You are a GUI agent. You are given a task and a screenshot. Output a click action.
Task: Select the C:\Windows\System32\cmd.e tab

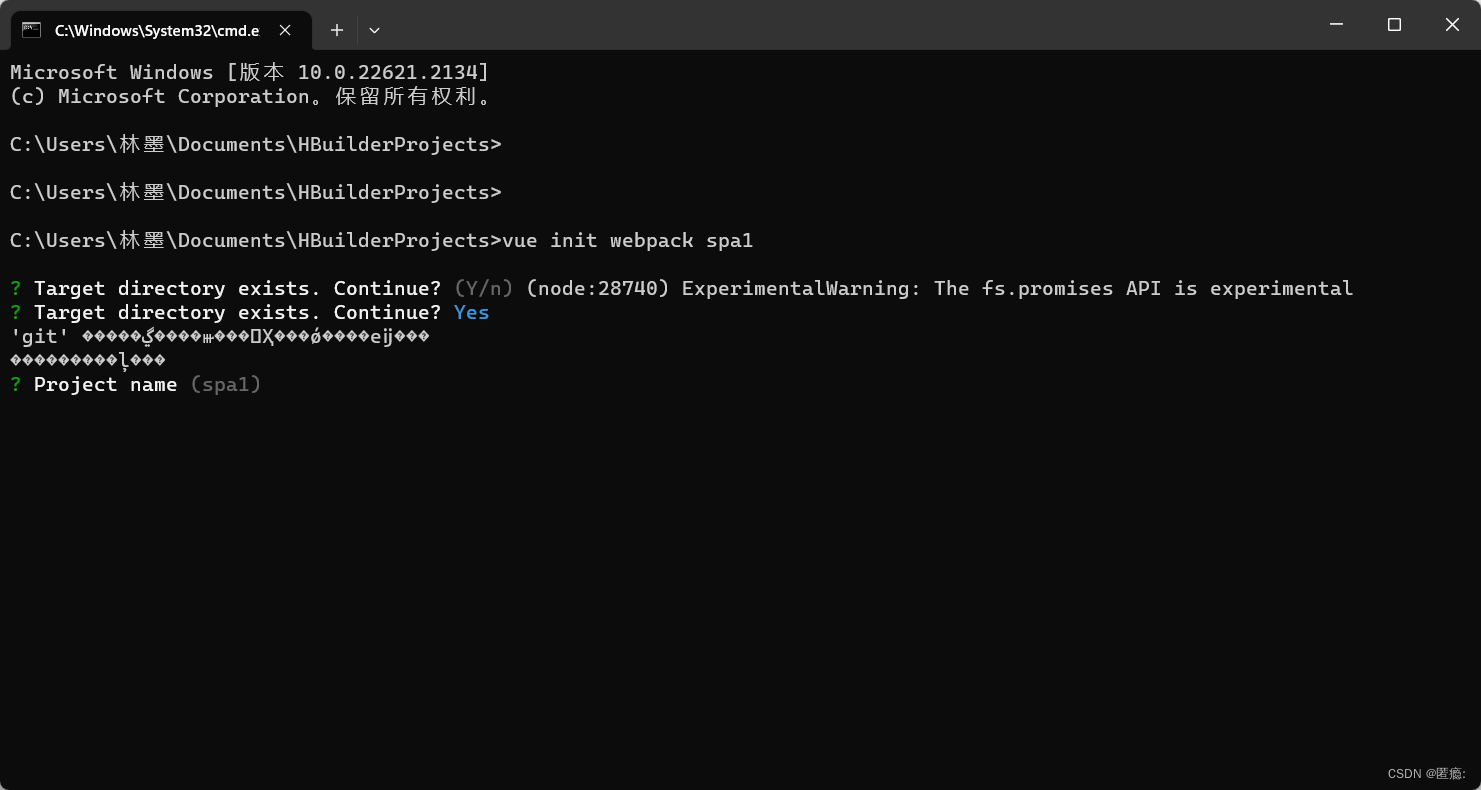(156, 30)
